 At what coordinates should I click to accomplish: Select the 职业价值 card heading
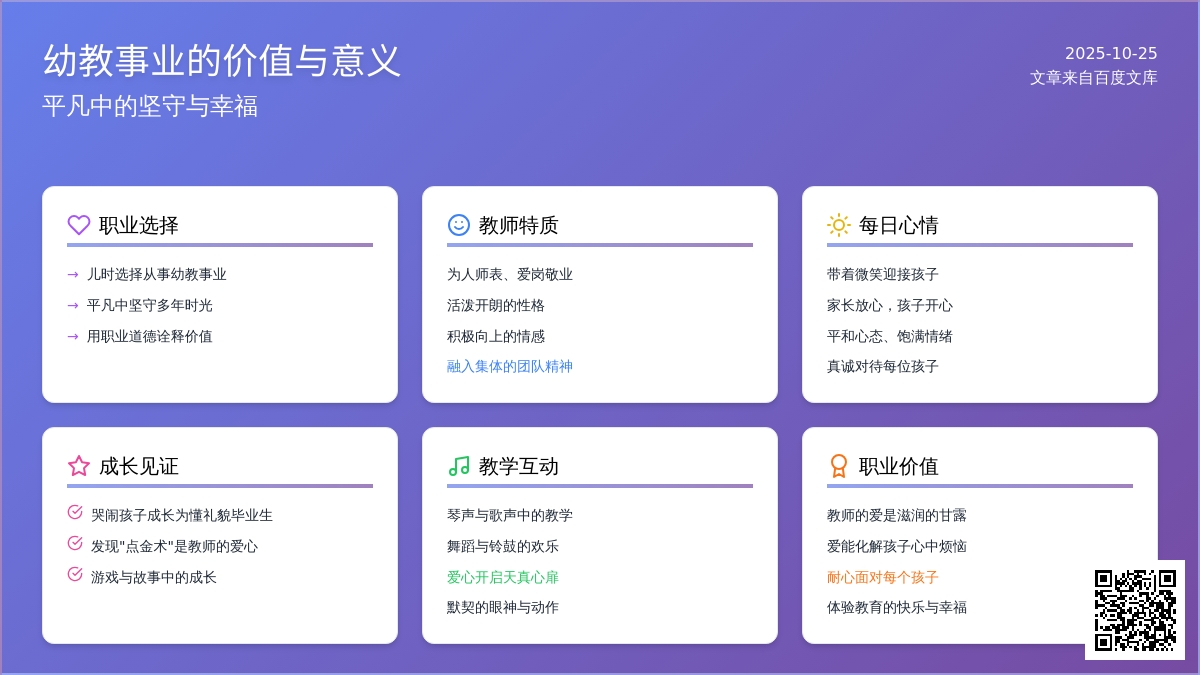point(898,467)
